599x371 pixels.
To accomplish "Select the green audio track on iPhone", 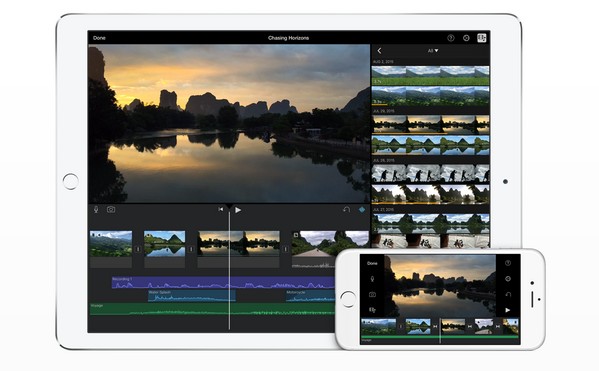I will 440,337.
